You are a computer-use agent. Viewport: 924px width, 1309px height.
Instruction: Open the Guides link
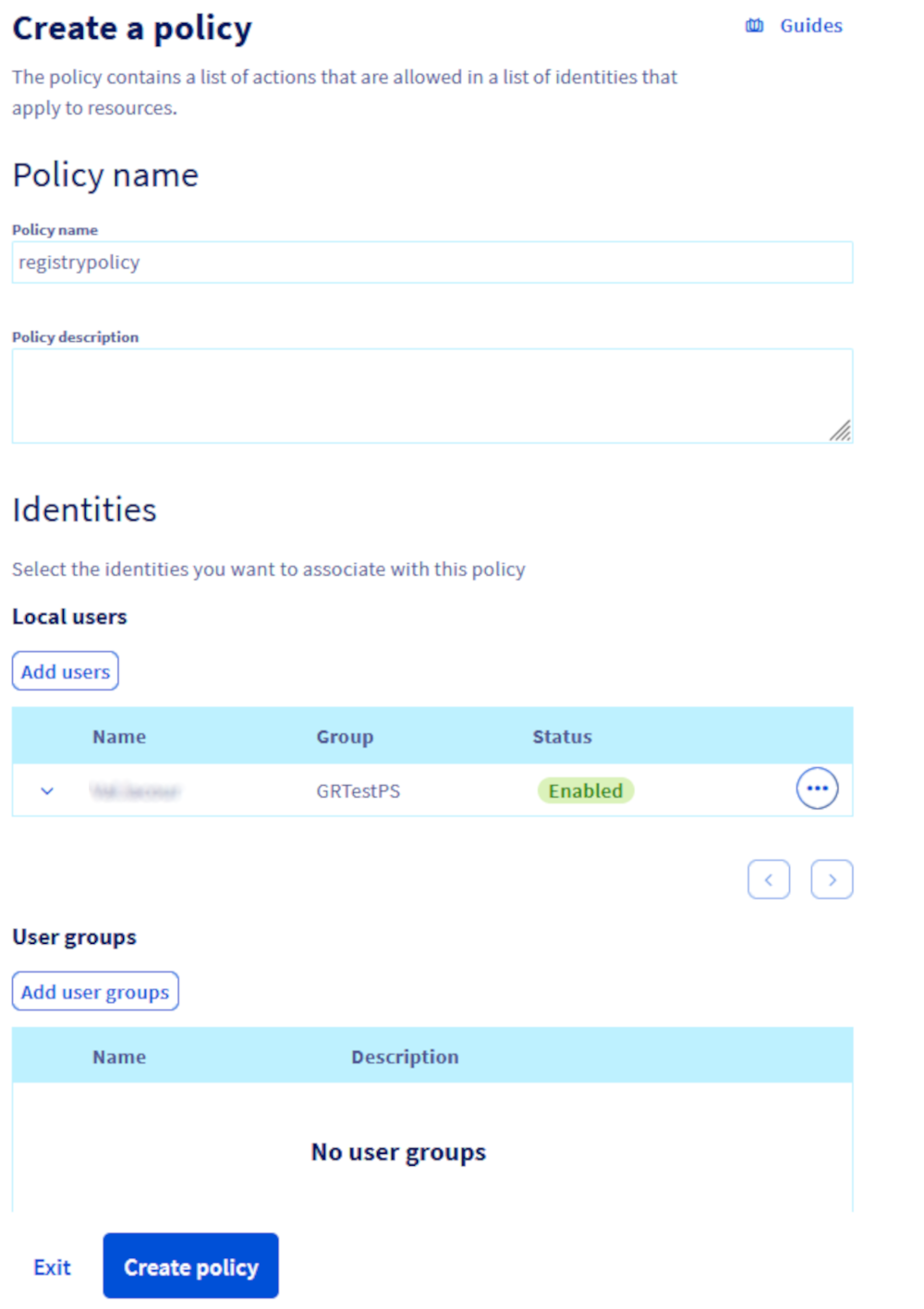(x=810, y=26)
